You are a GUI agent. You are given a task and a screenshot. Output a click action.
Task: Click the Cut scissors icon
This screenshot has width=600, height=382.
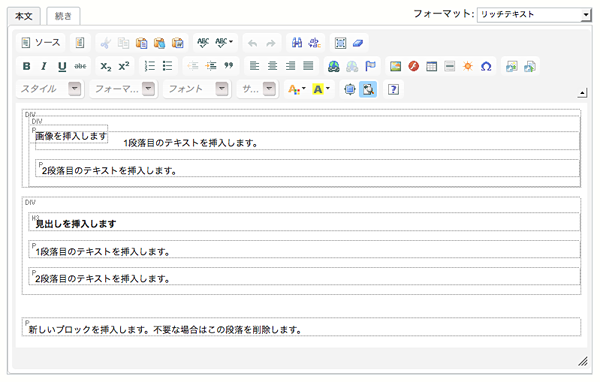click(x=105, y=43)
